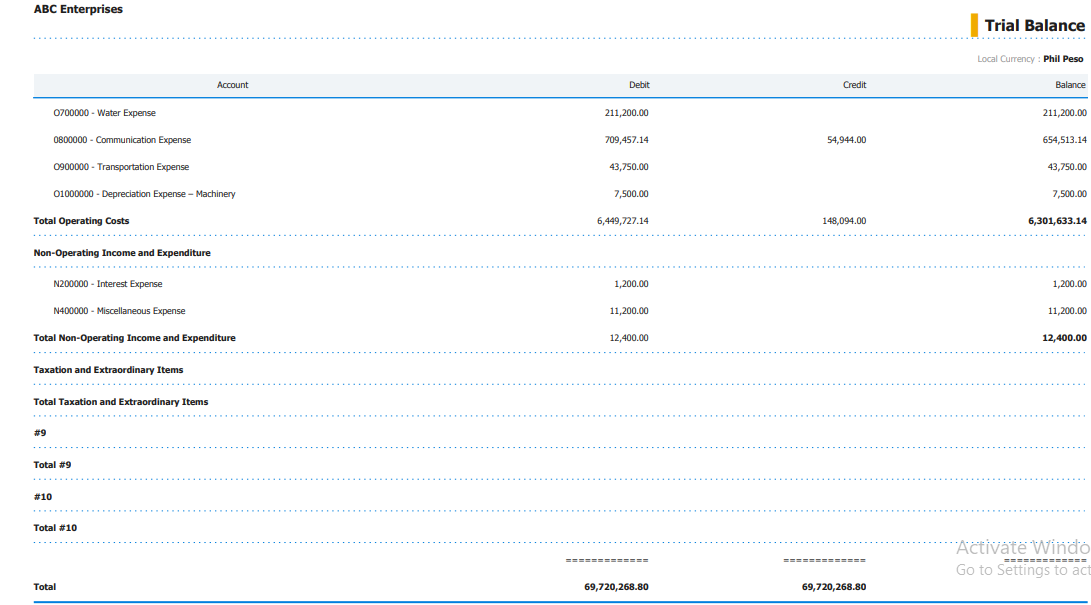Select the Trial Balance report title
This screenshot has width=1091, height=605.
pyautogui.click(x=1034, y=26)
